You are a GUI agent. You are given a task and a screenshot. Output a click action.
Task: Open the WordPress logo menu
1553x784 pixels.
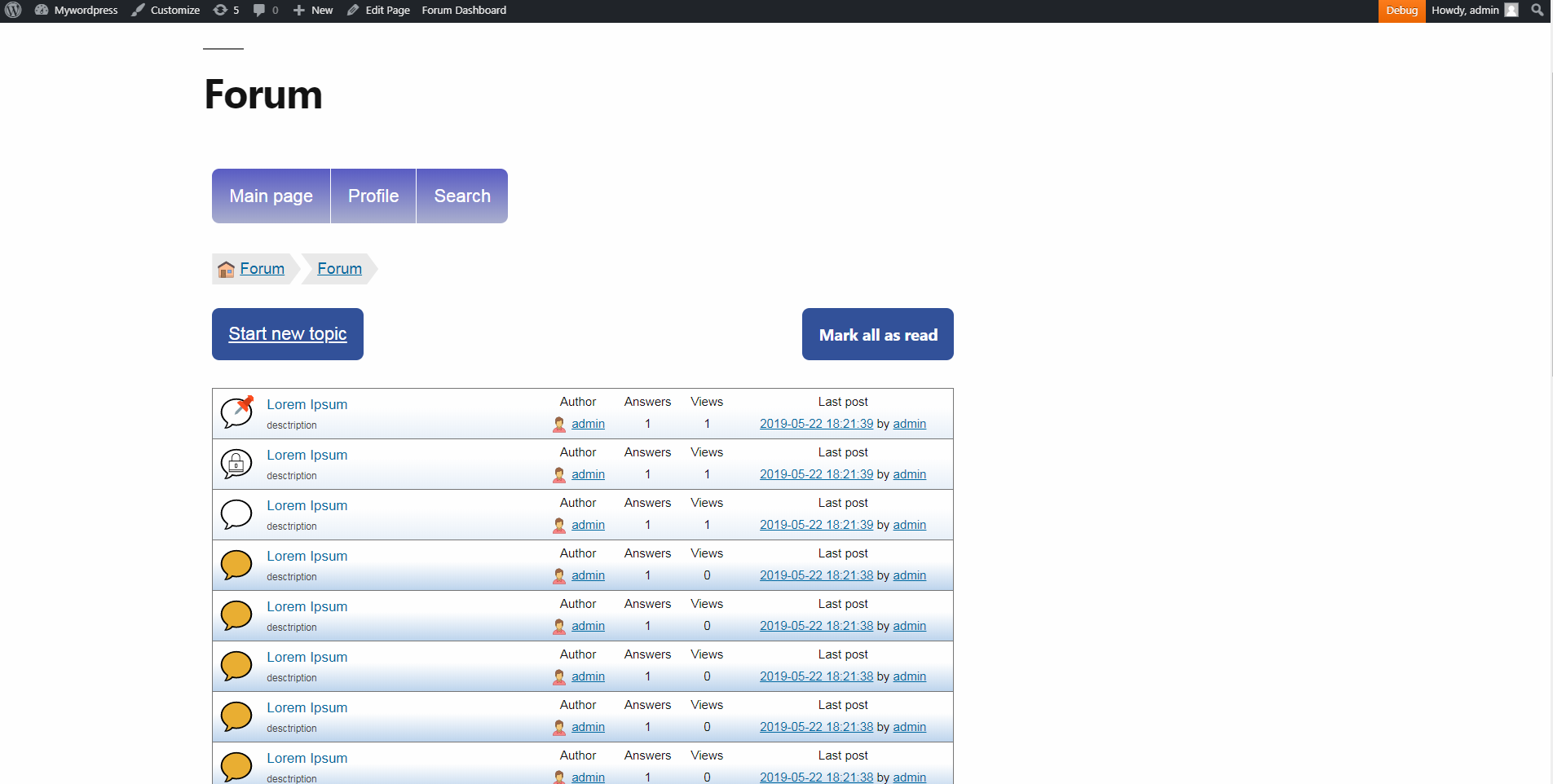tap(13, 11)
